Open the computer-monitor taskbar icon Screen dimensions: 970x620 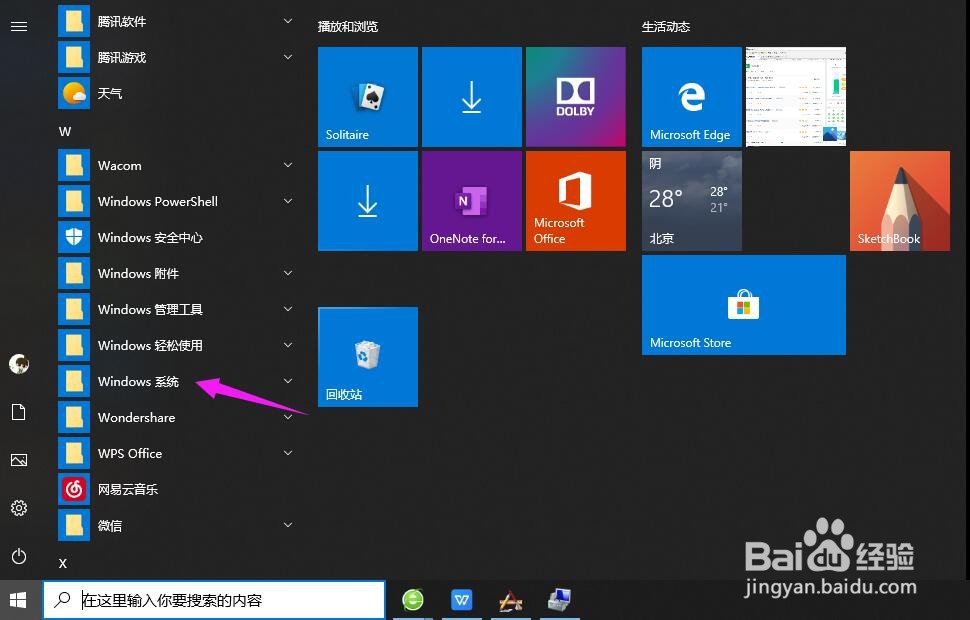pos(560,600)
